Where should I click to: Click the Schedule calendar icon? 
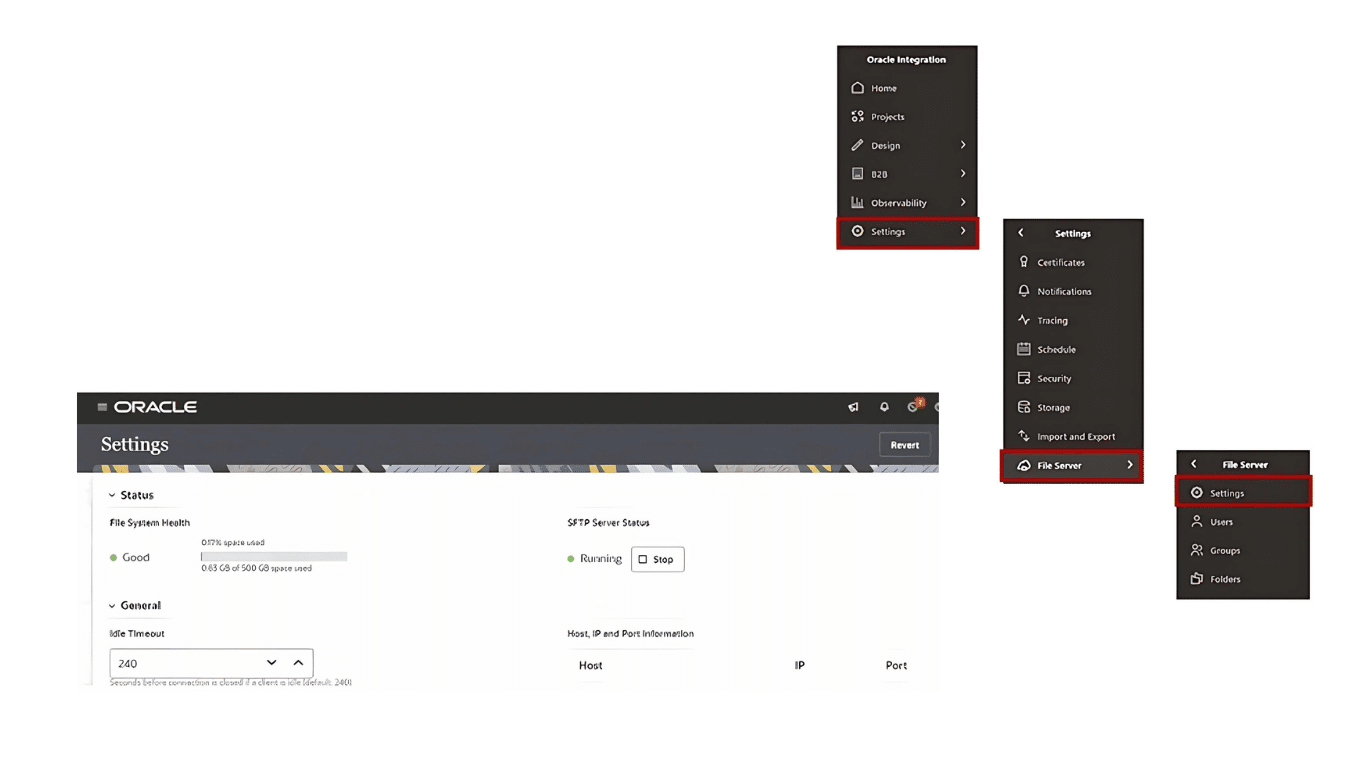1023,349
